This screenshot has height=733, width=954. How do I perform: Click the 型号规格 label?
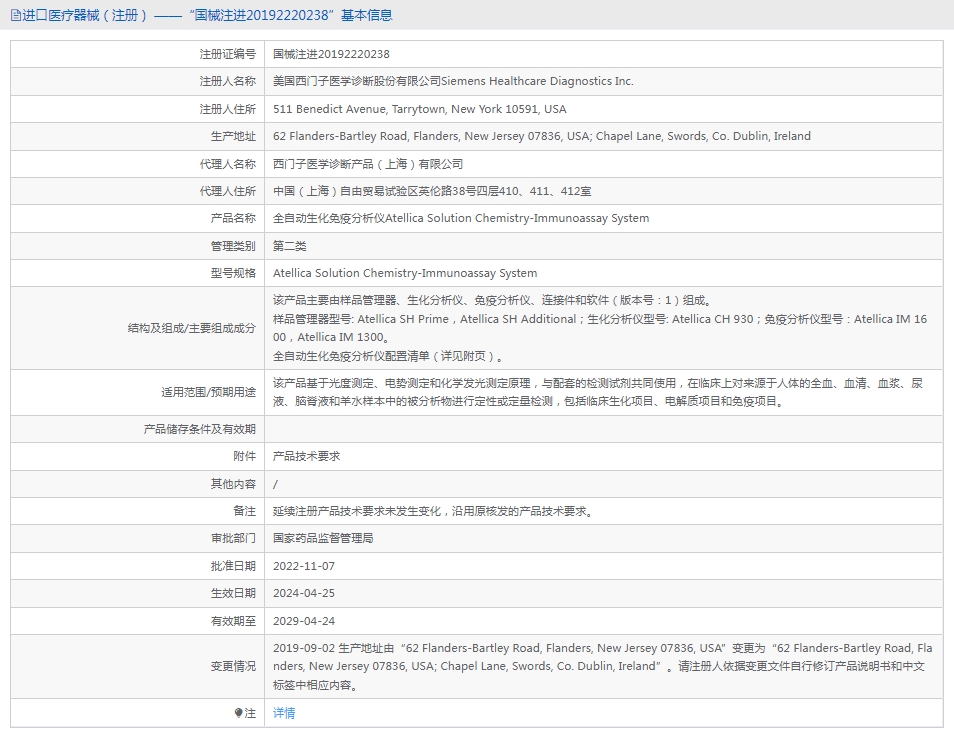click(x=233, y=273)
